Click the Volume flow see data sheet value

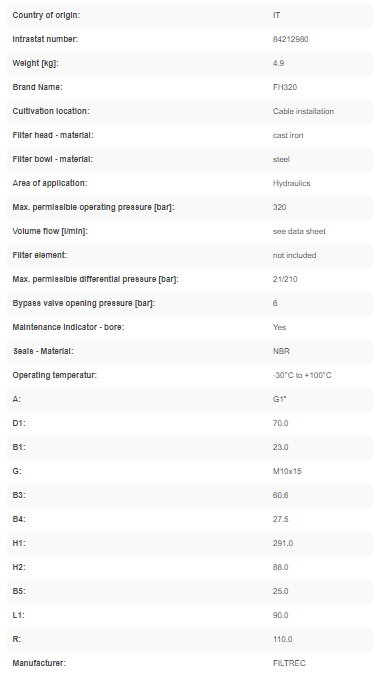(299, 231)
